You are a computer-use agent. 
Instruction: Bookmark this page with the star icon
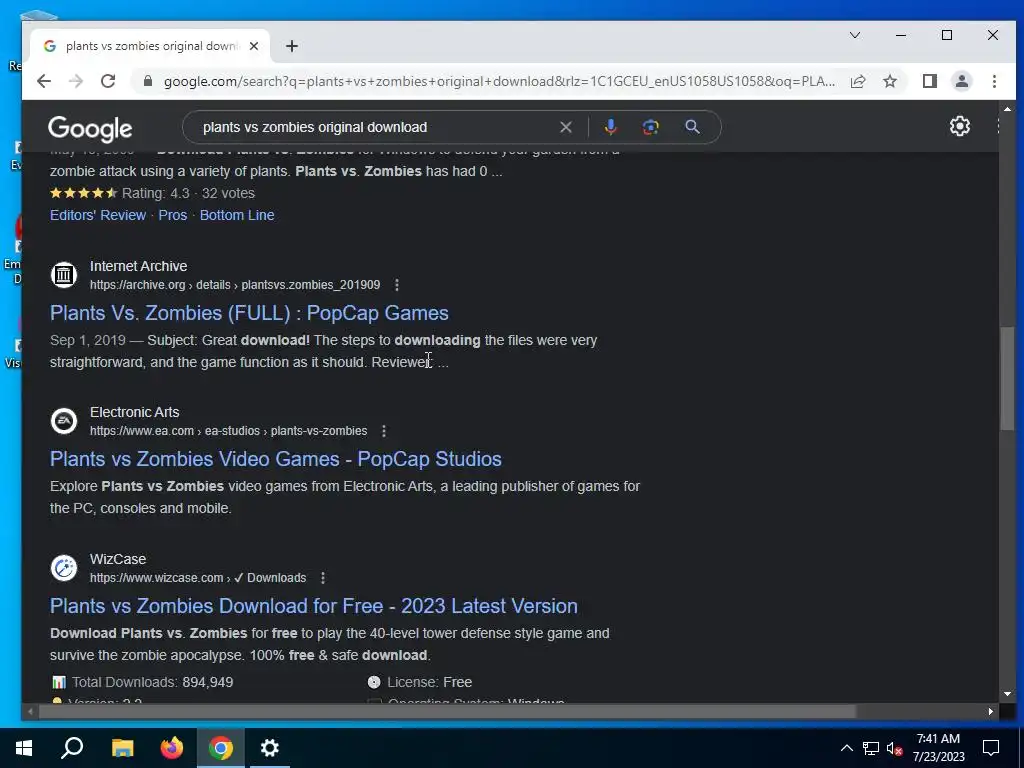pyautogui.click(x=889, y=81)
